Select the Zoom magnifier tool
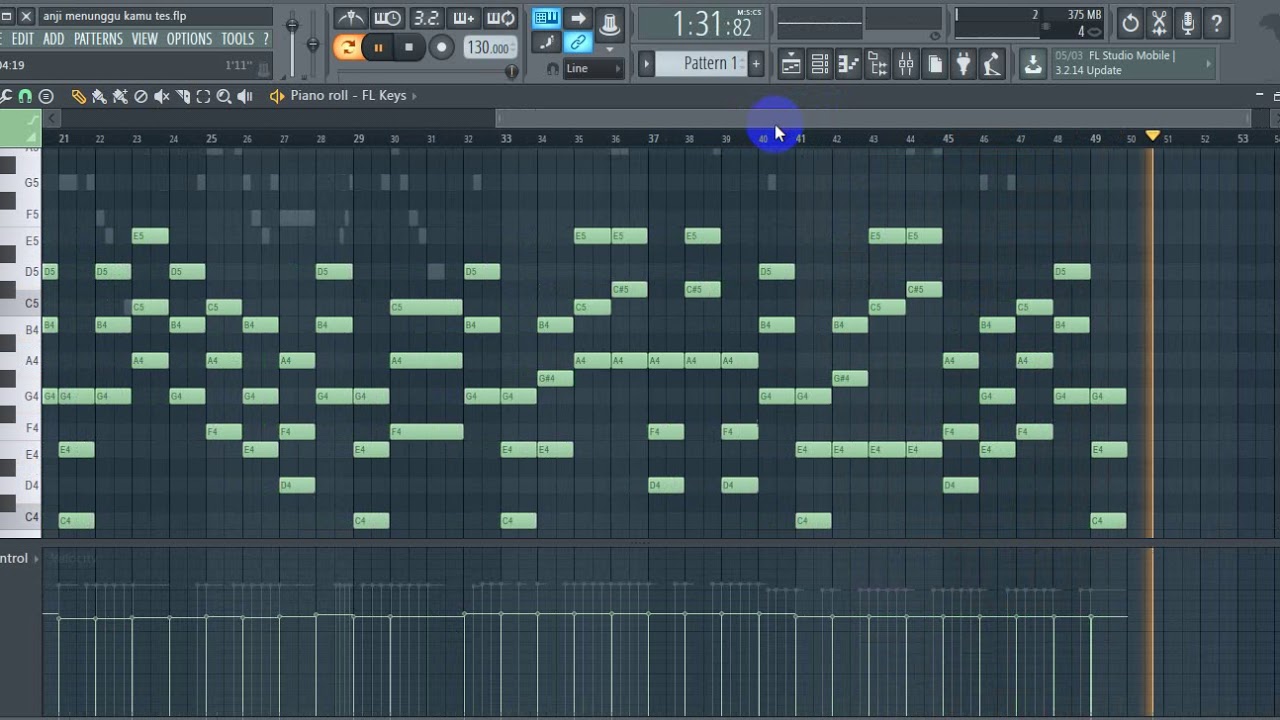The height and width of the screenshot is (720, 1280). (224, 96)
